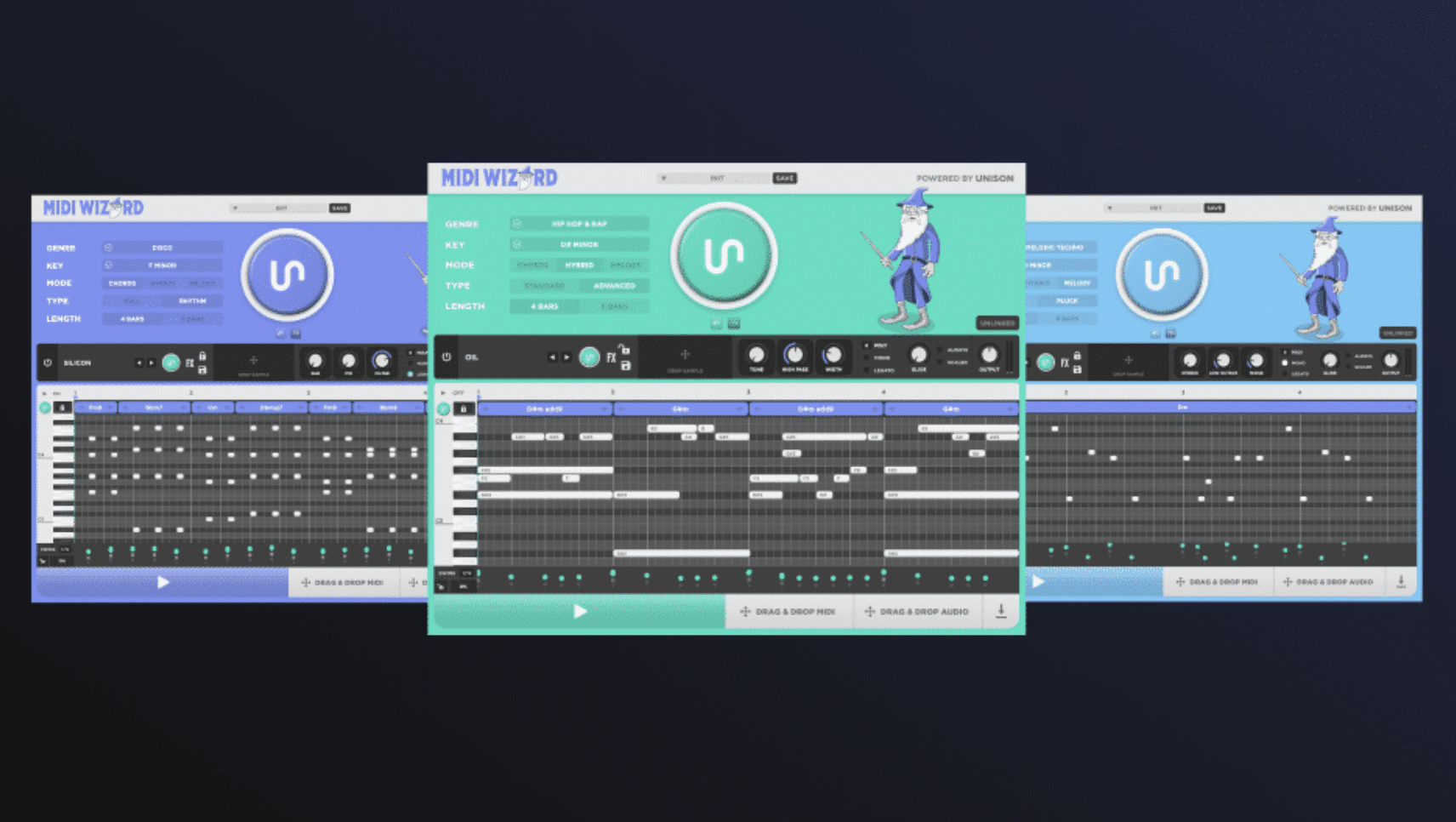The image size is (1456, 822).
Task: Toggle synth power button in green window
Action: tap(446, 357)
